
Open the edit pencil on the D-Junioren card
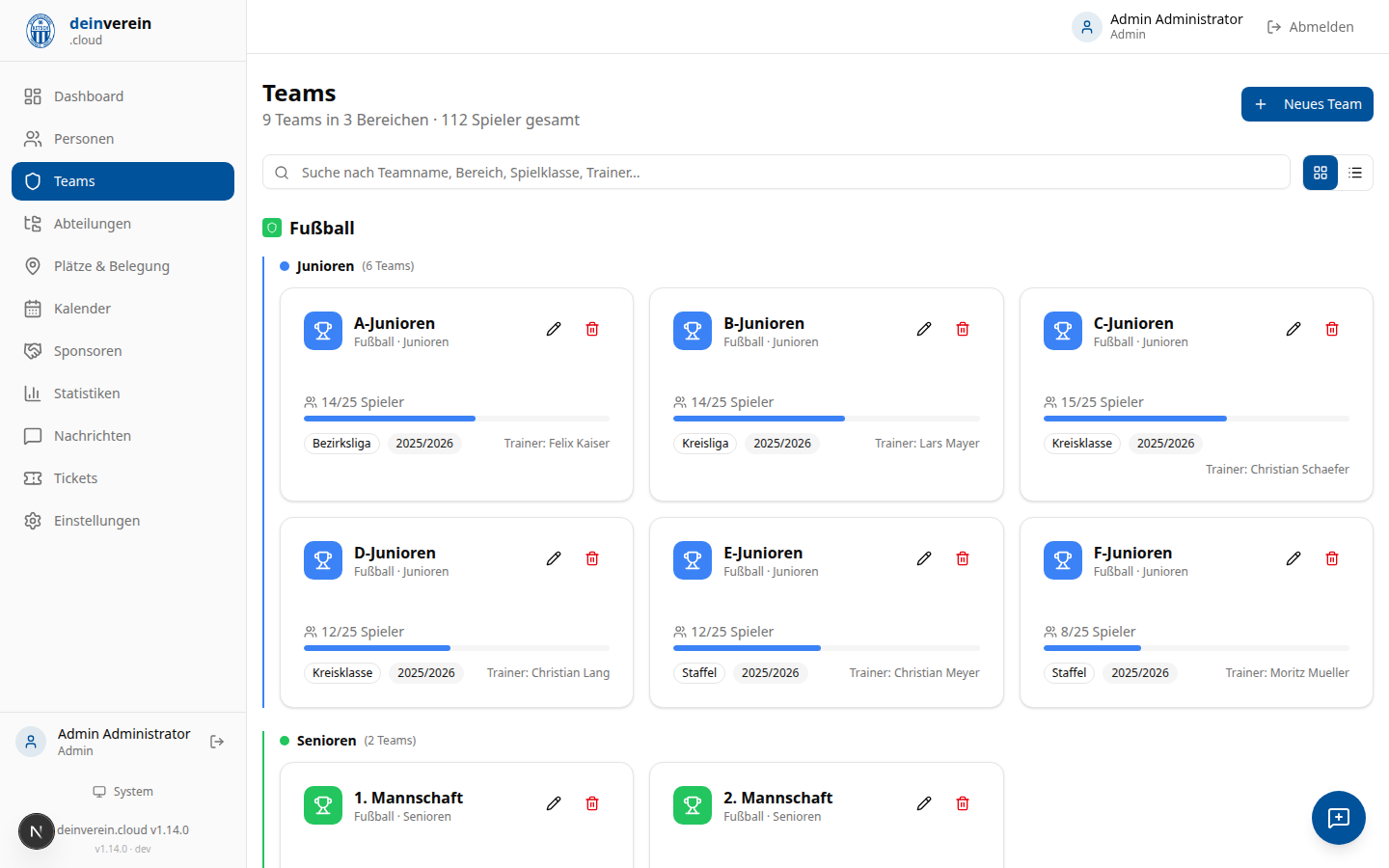[x=554, y=558]
